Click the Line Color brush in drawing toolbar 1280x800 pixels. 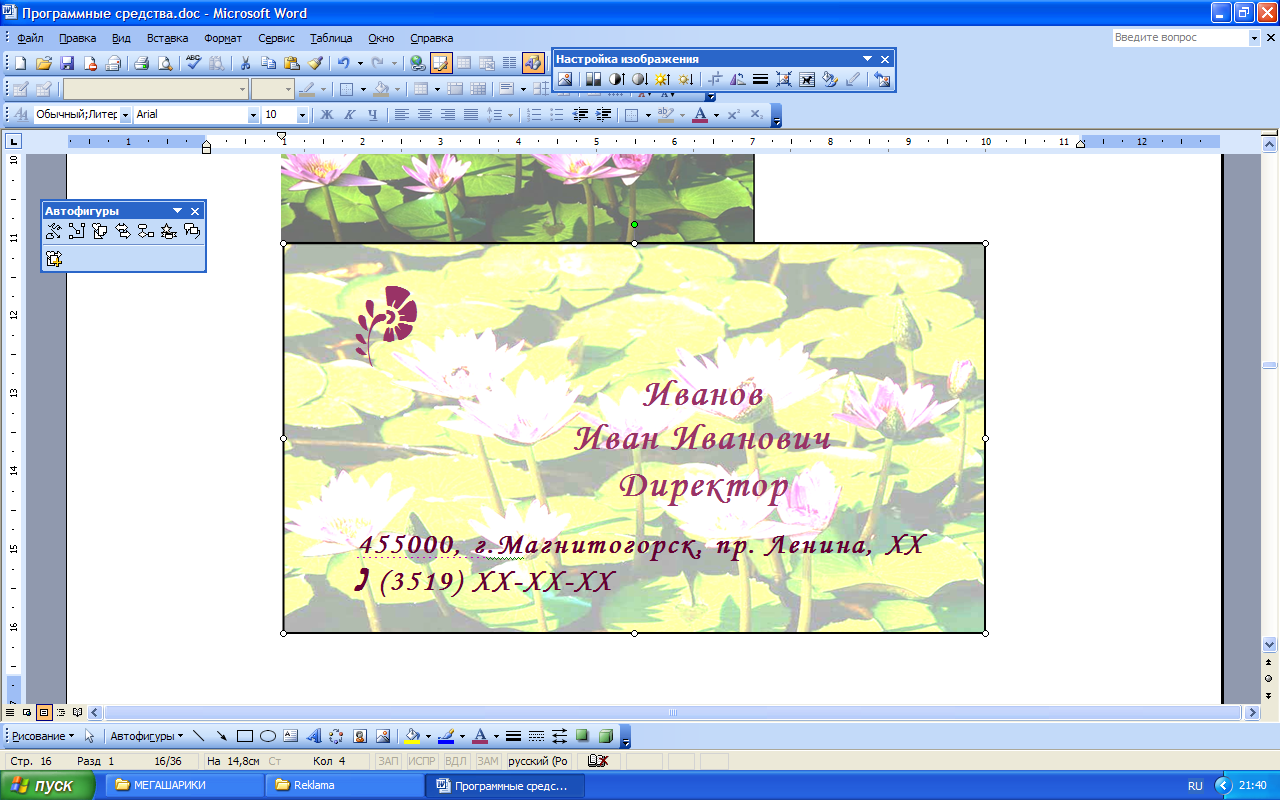(x=445, y=736)
